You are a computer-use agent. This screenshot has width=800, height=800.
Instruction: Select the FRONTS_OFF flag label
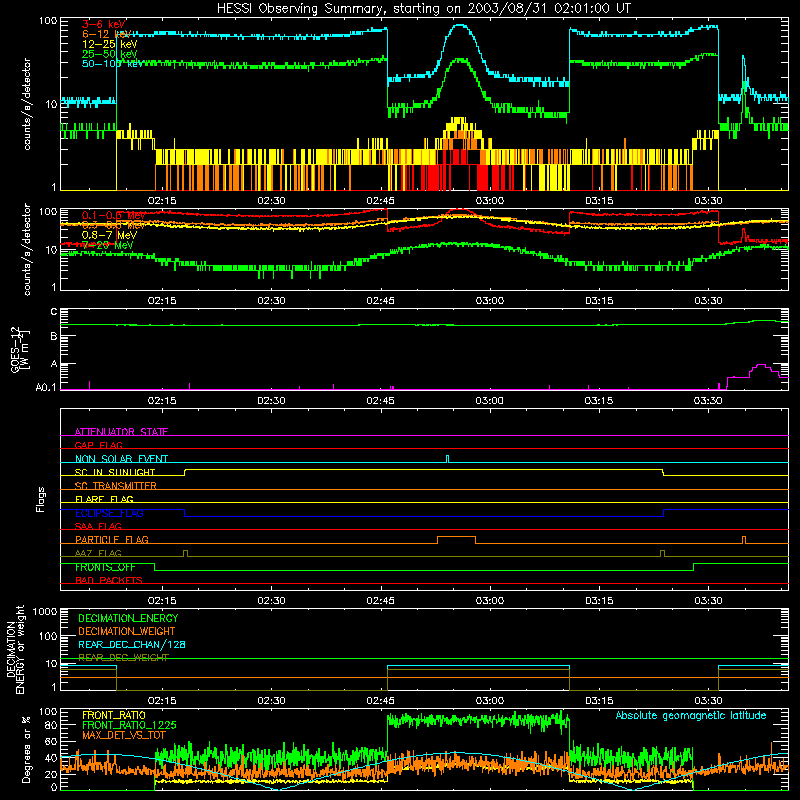coord(105,567)
